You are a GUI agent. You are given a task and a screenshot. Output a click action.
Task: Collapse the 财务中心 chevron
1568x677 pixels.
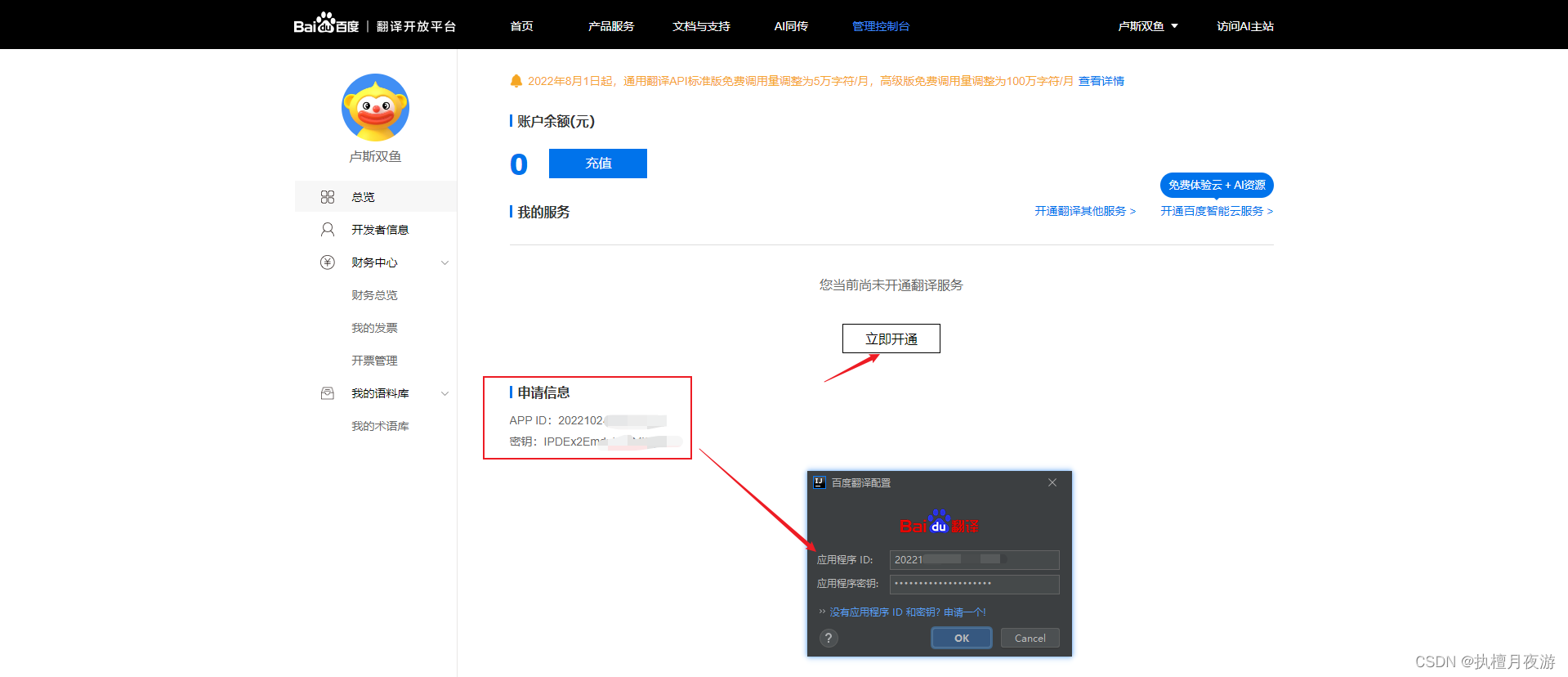[444, 262]
